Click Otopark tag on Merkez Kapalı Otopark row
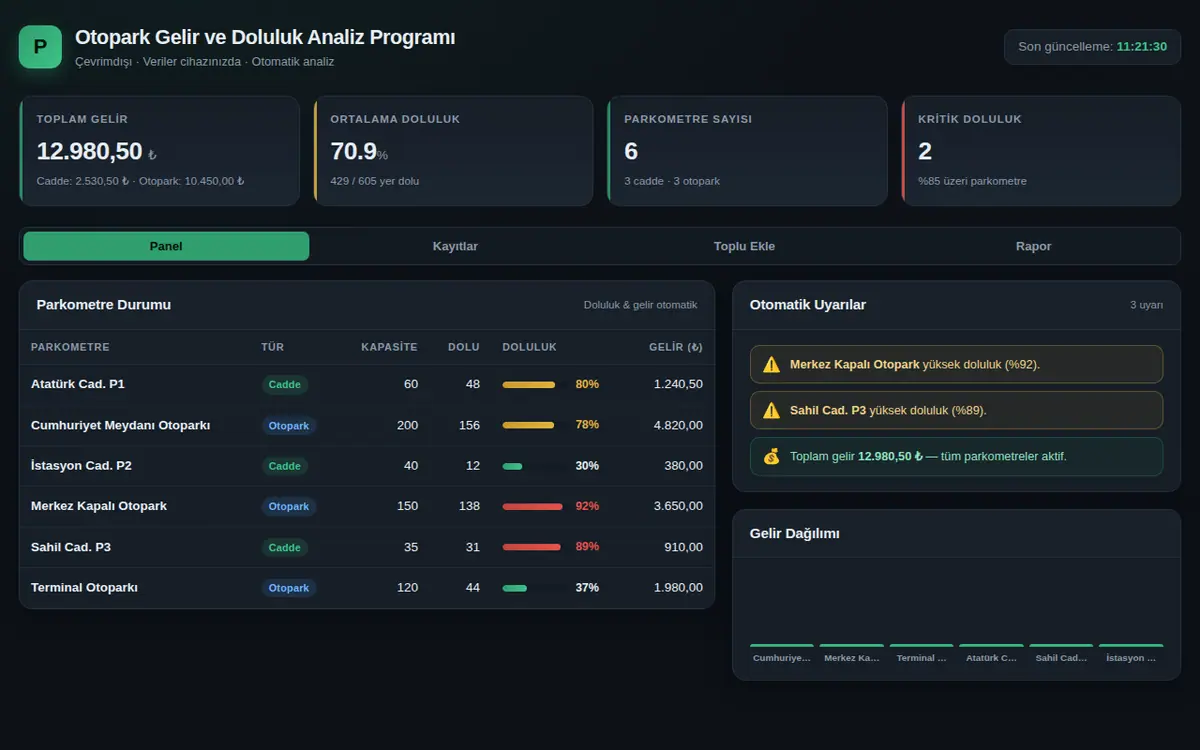Screen dimensions: 1200x750 point(289,506)
